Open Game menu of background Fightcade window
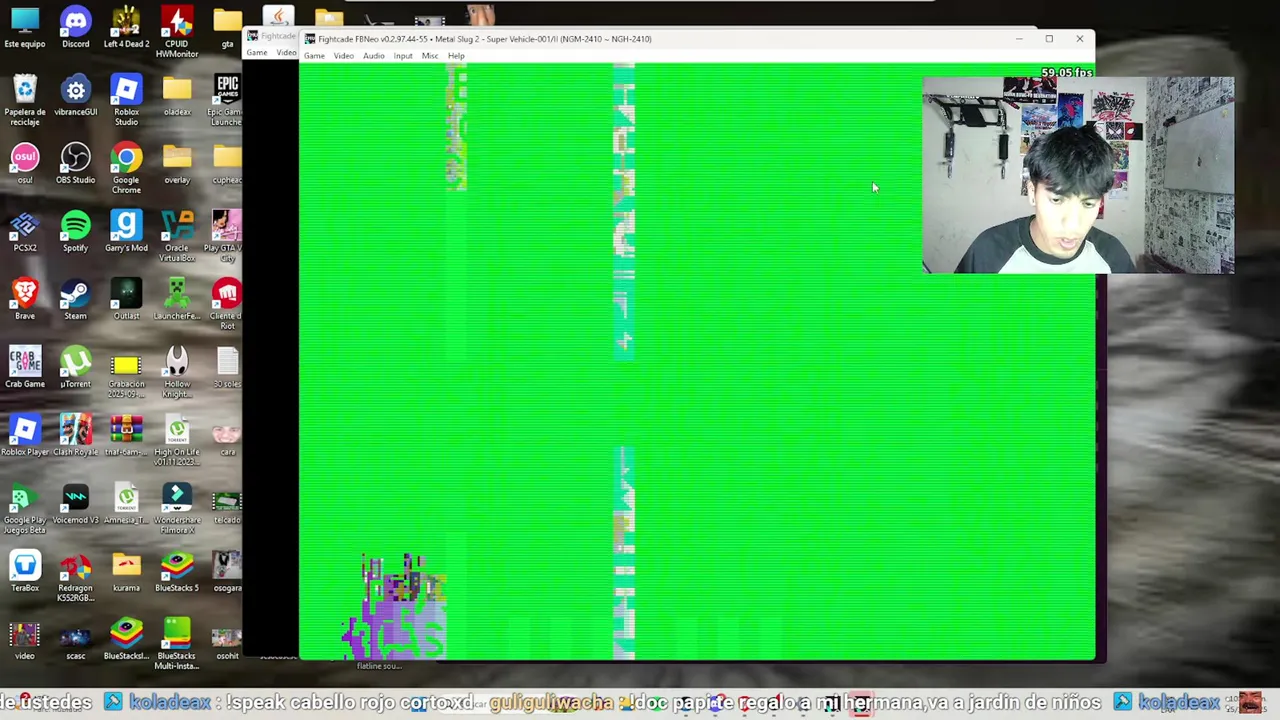The height and width of the screenshot is (720, 1280). 257,53
